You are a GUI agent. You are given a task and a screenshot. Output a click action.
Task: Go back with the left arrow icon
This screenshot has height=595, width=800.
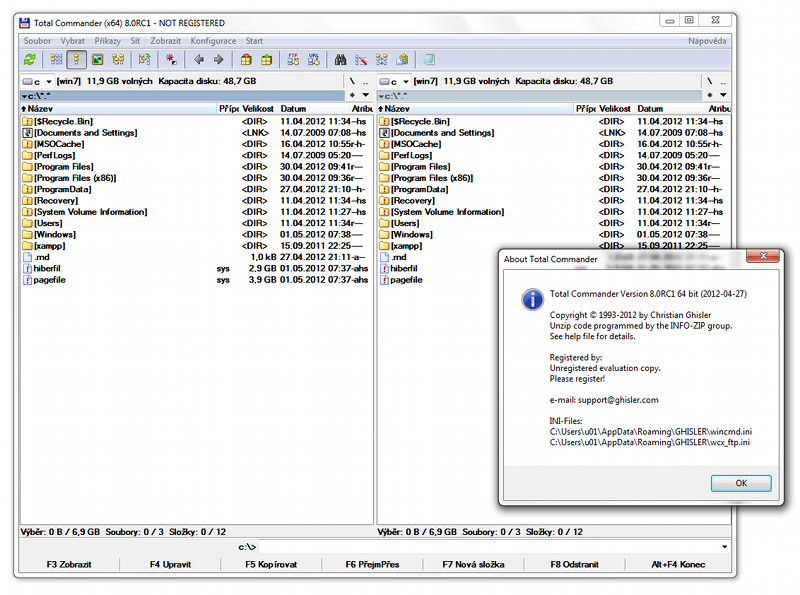(198, 60)
